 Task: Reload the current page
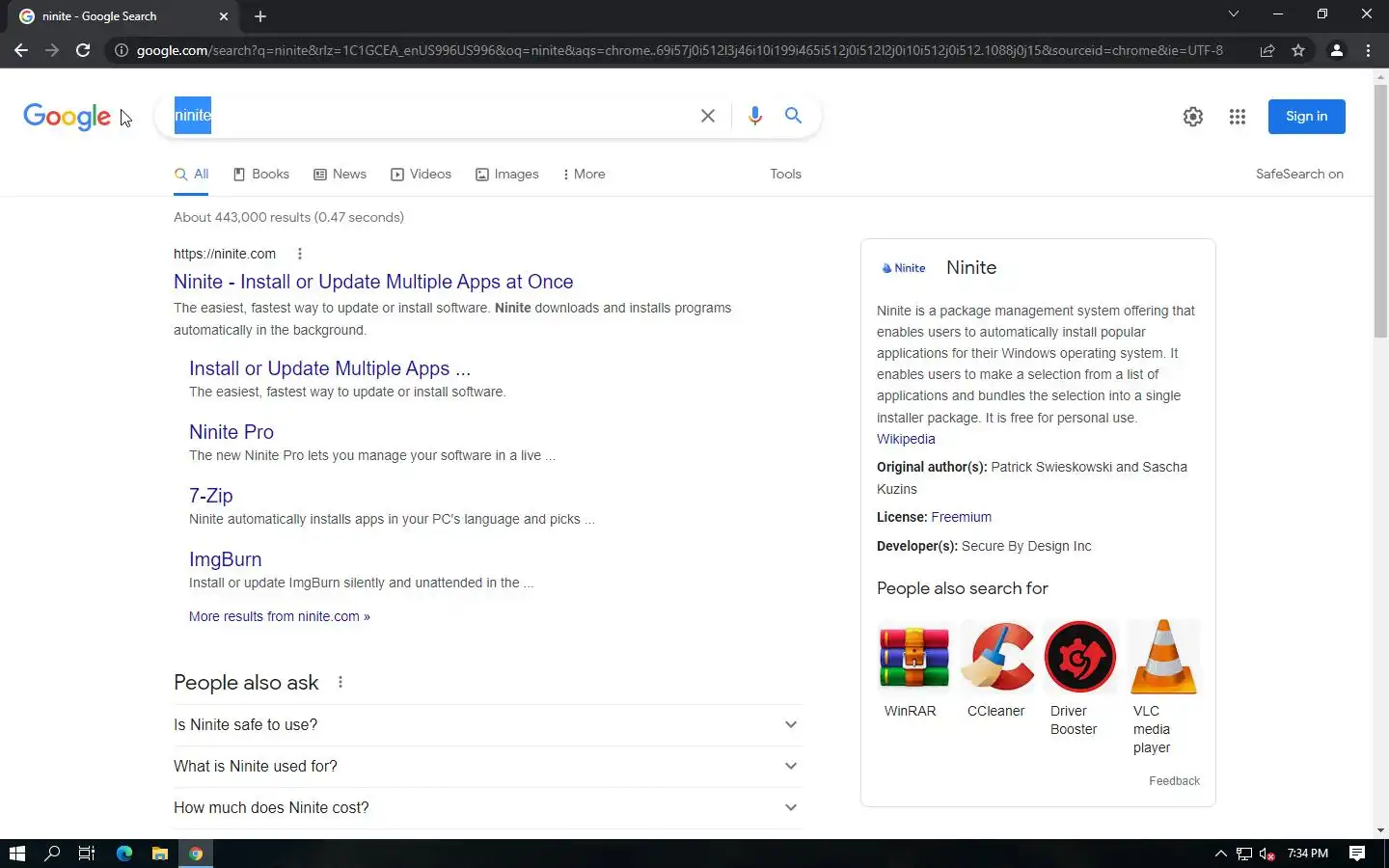pos(83,50)
